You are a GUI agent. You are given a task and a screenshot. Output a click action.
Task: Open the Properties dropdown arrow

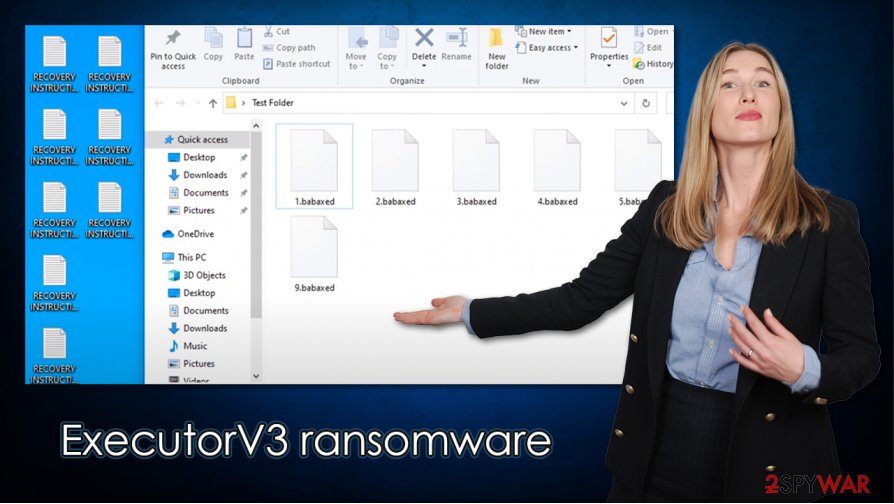[608, 66]
